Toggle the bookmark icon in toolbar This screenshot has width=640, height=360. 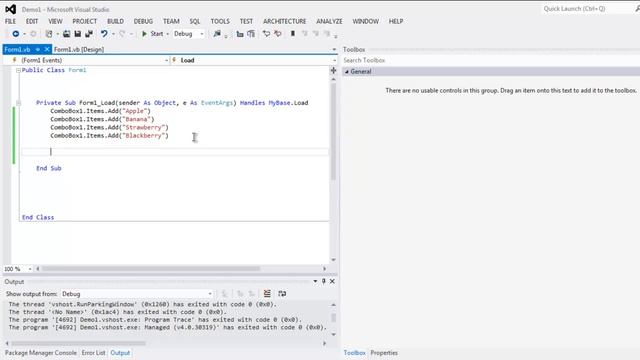tap(293, 34)
